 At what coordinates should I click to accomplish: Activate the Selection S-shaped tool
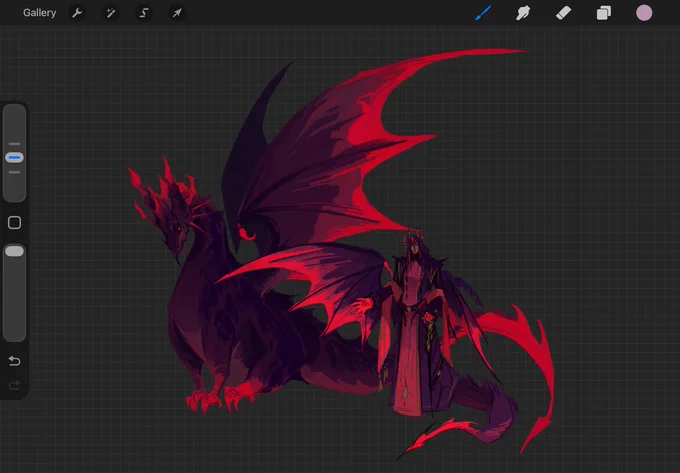point(144,13)
